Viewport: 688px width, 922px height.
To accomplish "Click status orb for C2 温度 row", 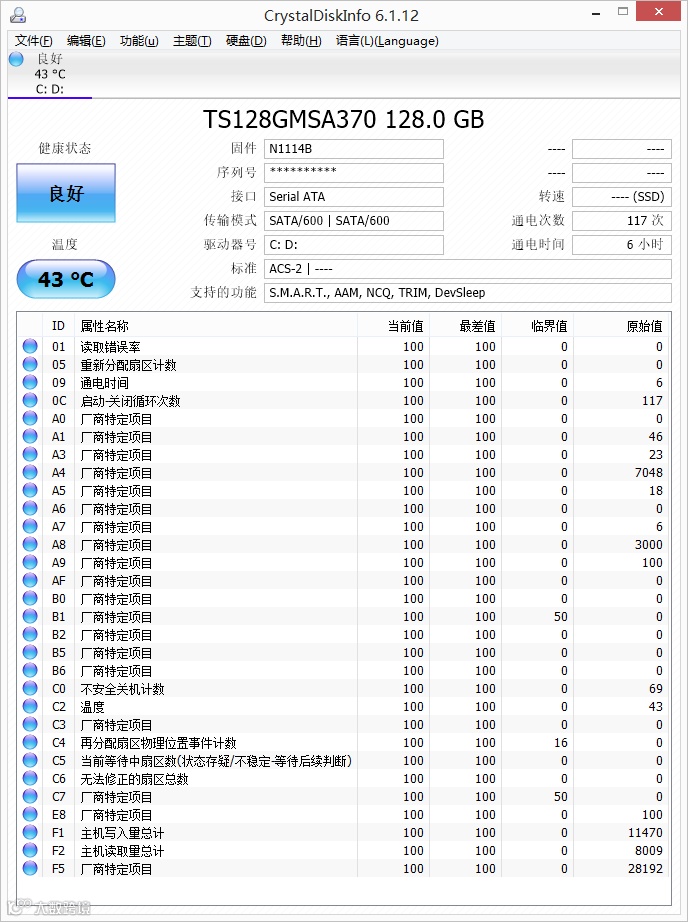I will tap(30, 706).
